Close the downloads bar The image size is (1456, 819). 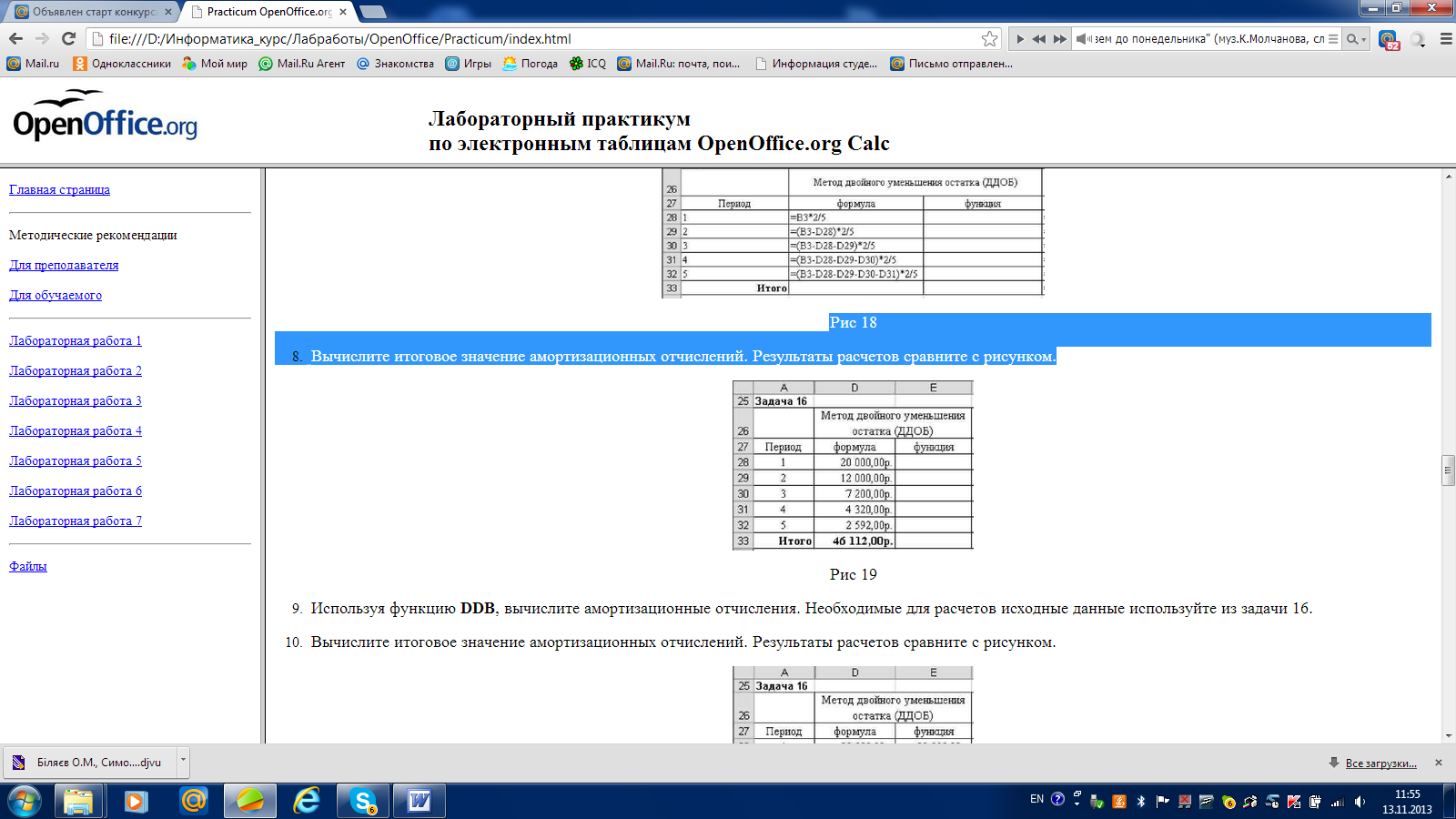click(1439, 763)
